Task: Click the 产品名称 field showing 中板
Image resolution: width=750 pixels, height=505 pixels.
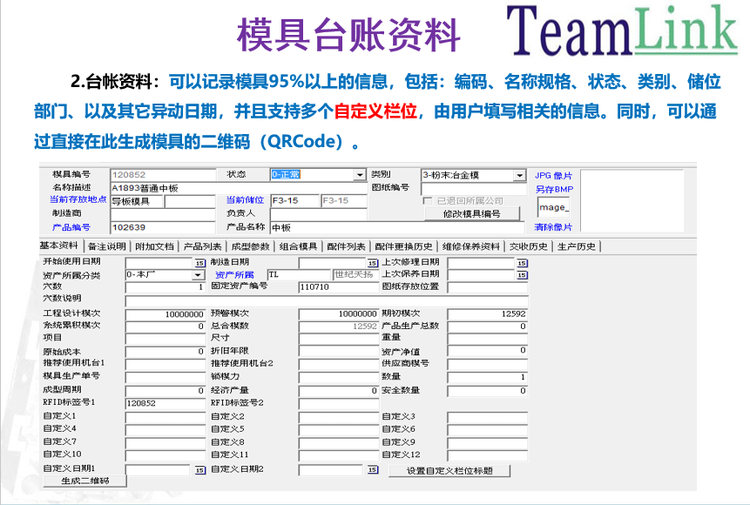Action: pos(399,228)
